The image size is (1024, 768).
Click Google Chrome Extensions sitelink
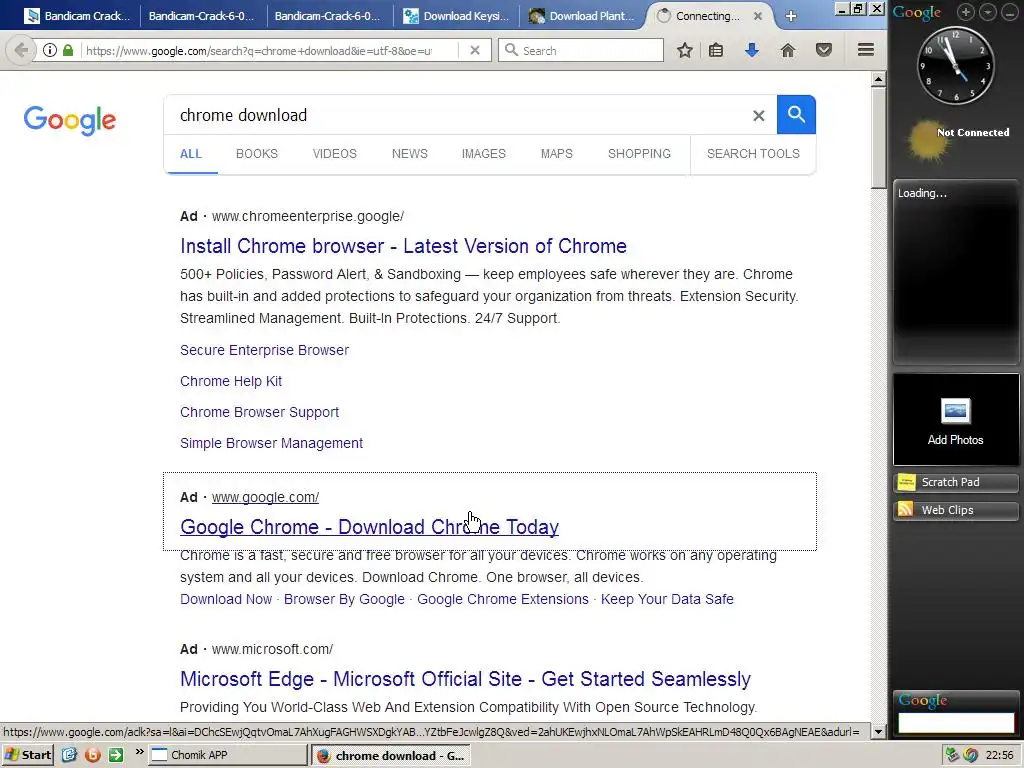pyautogui.click(x=503, y=599)
